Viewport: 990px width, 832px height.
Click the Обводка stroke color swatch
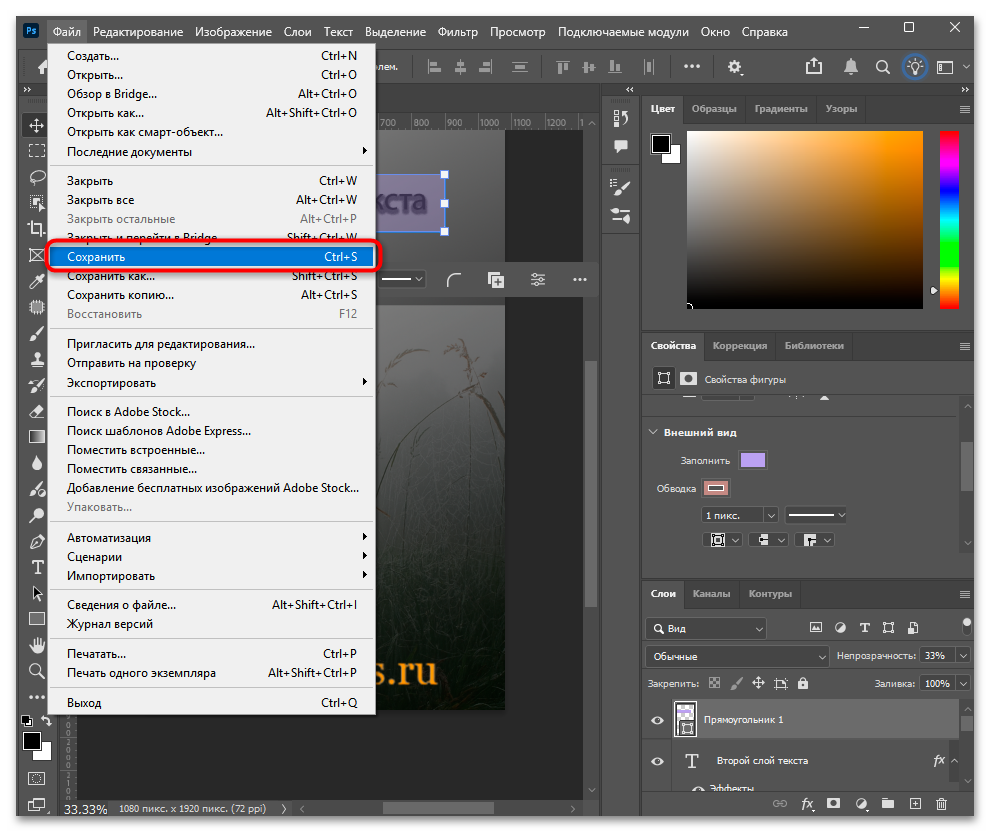pyautogui.click(x=716, y=488)
